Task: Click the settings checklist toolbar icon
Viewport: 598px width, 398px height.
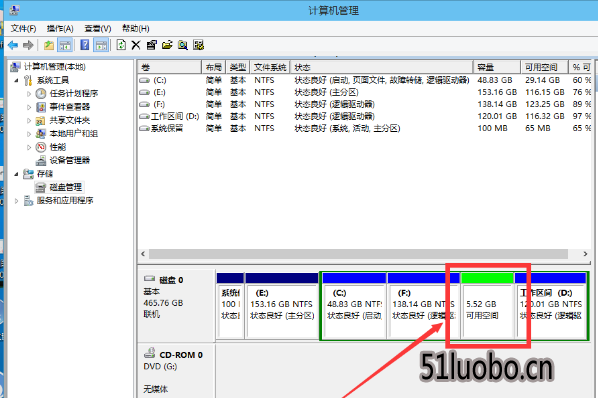Action: pyautogui.click(x=198, y=45)
